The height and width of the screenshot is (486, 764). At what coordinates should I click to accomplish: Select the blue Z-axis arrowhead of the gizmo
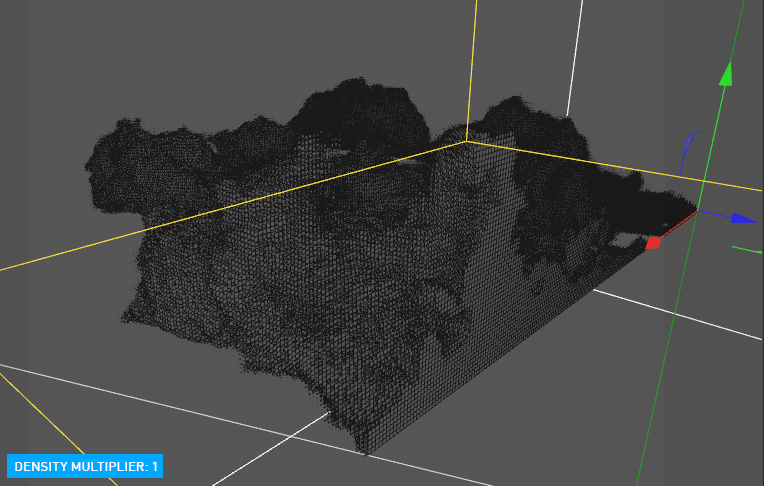click(745, 218)
